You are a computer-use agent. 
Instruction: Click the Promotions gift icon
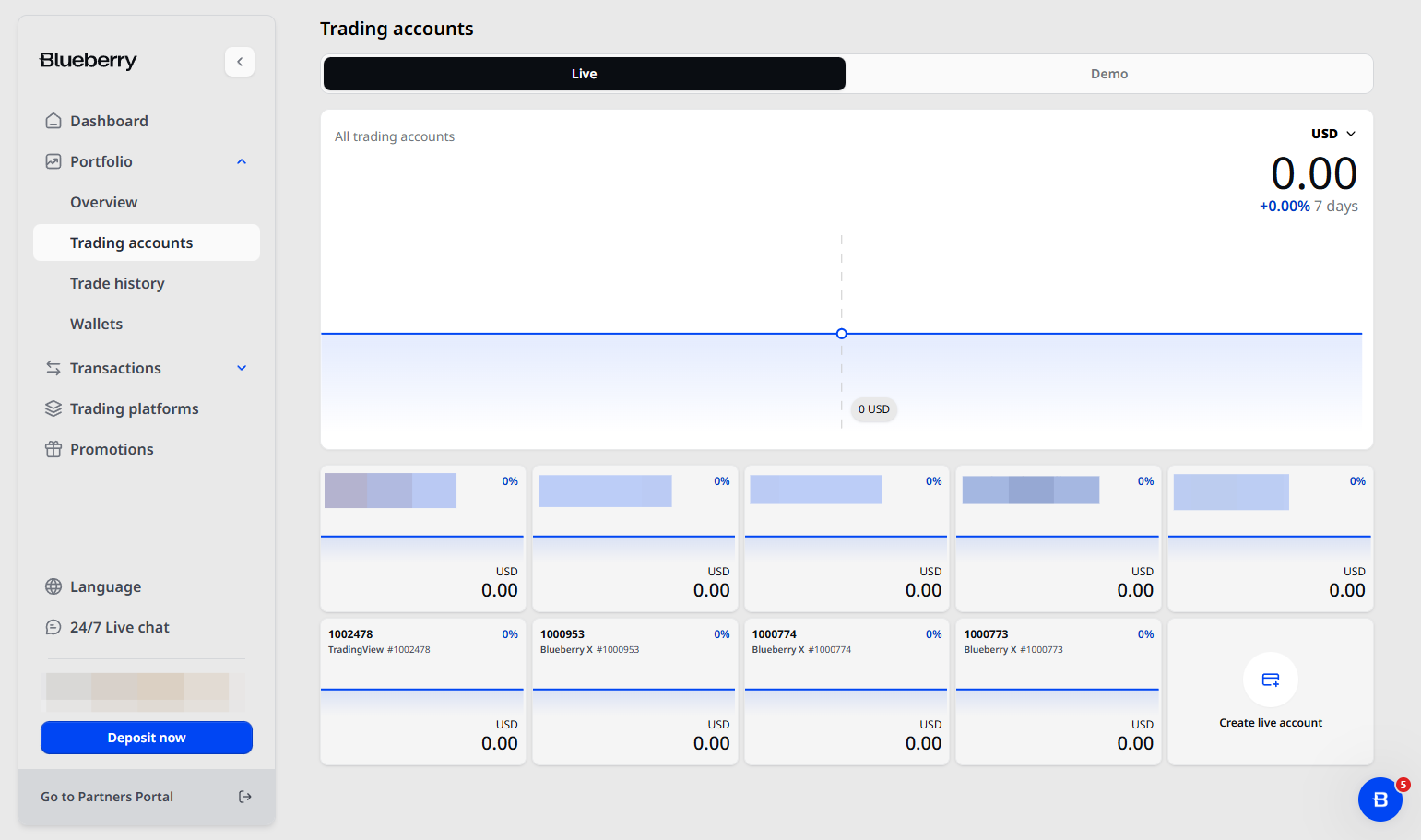tap(53, 449)
